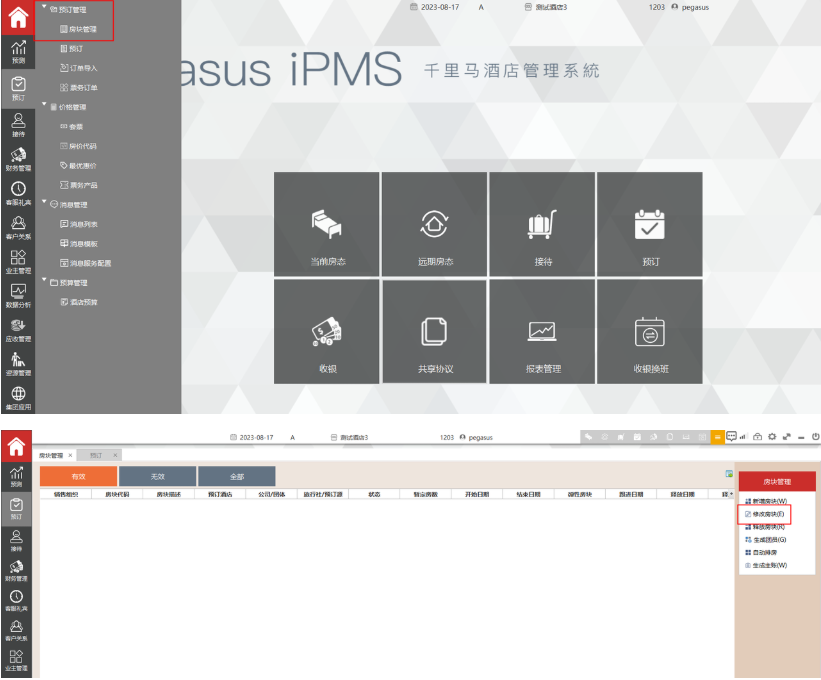Open 接待 reception sidebar icon on the home screen

[18, 125]
